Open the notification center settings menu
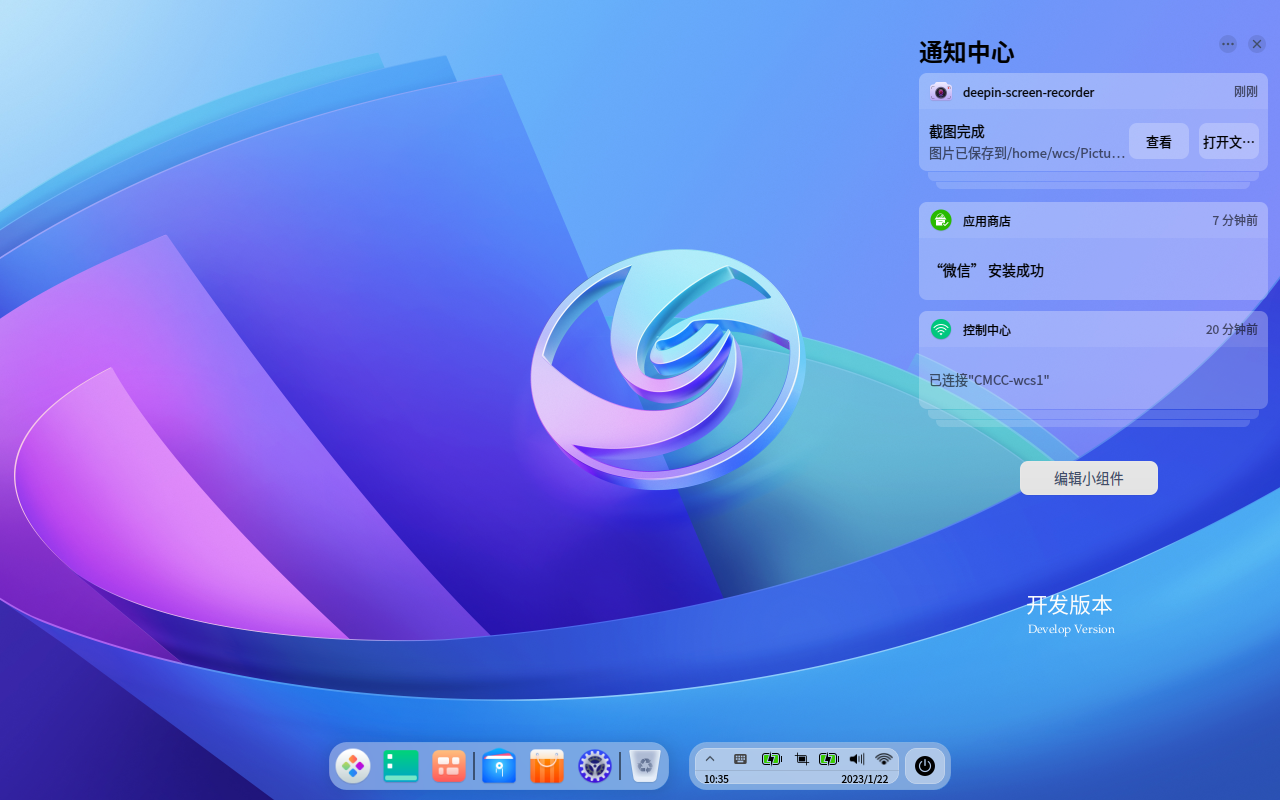Screen dimensions: 1280x800 (x=1228, y=44)
